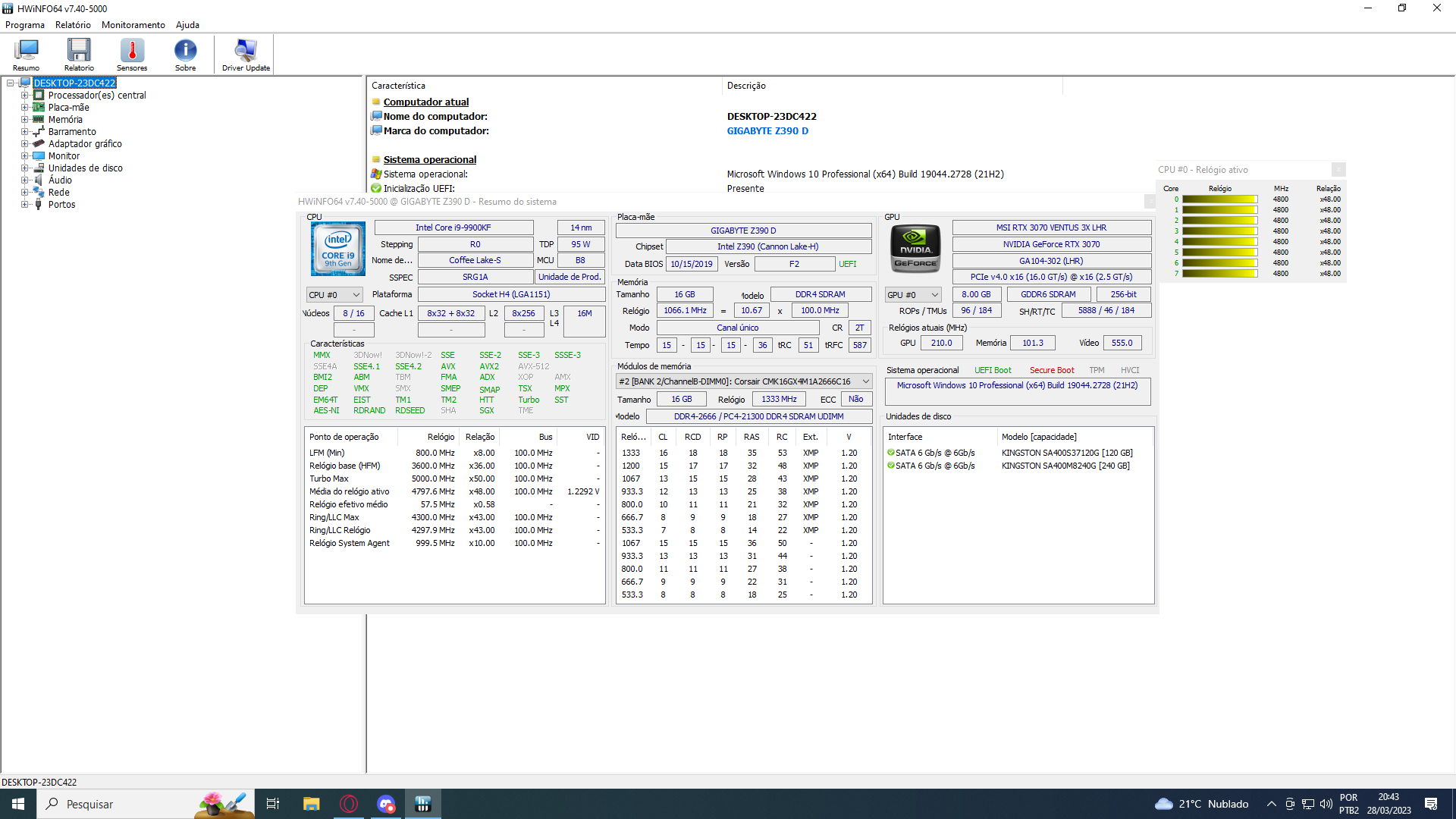Click core 7 clock bar

coord(1219,274)
